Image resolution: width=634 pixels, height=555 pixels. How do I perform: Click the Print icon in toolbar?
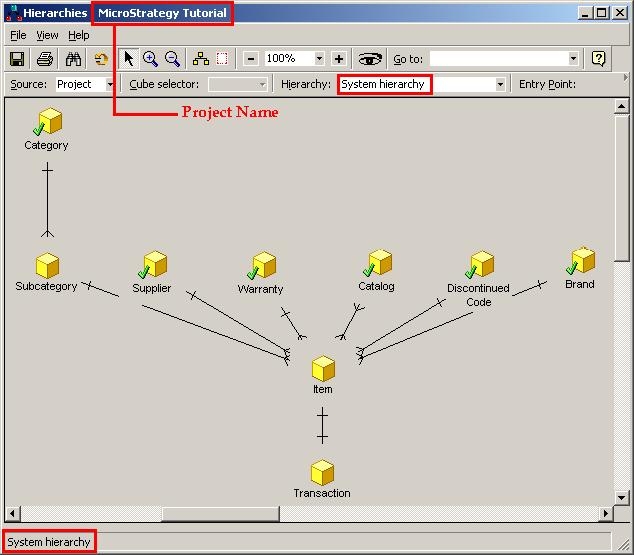44,59
